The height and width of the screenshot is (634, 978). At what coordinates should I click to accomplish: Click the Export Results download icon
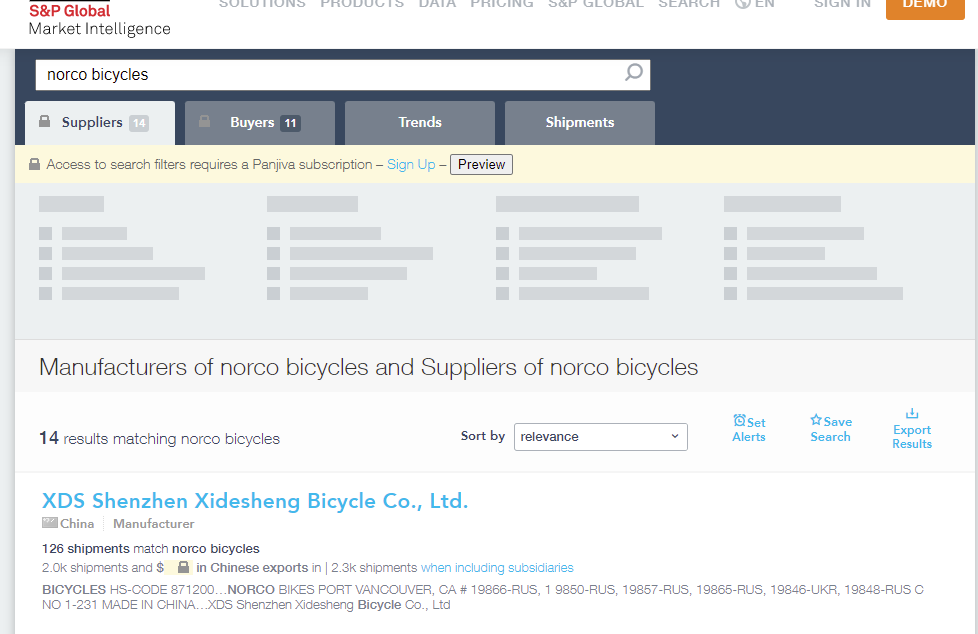point(911,414)
